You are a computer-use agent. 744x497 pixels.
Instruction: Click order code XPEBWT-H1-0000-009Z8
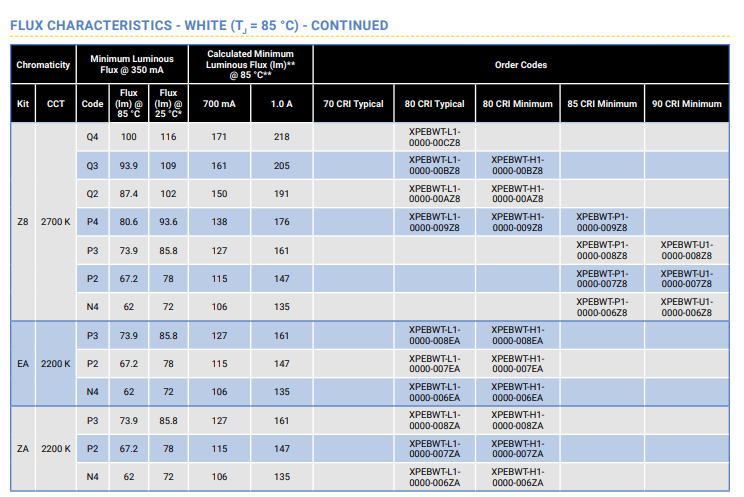[518, 222]
